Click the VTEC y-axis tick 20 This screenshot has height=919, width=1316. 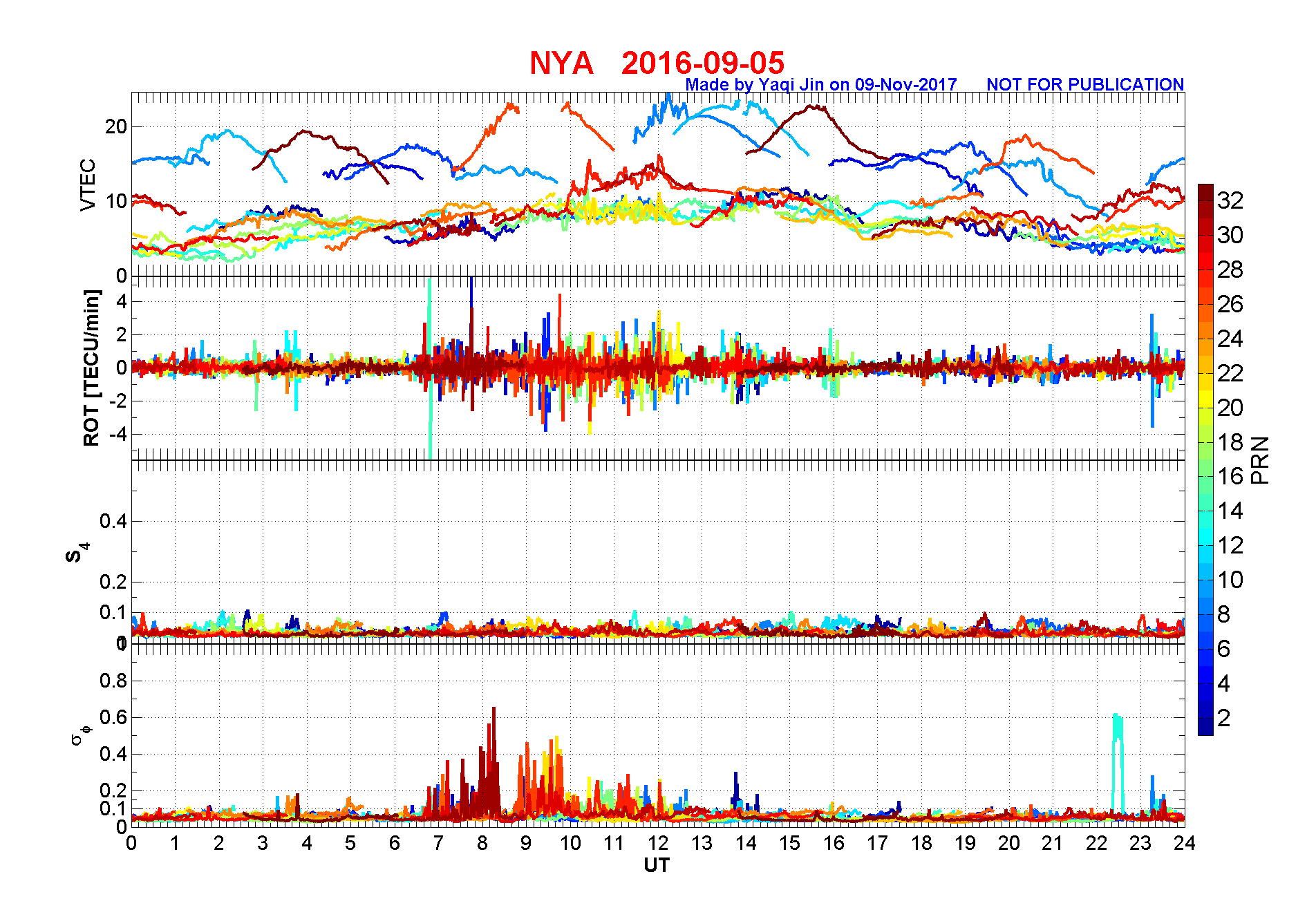[116, 126]
